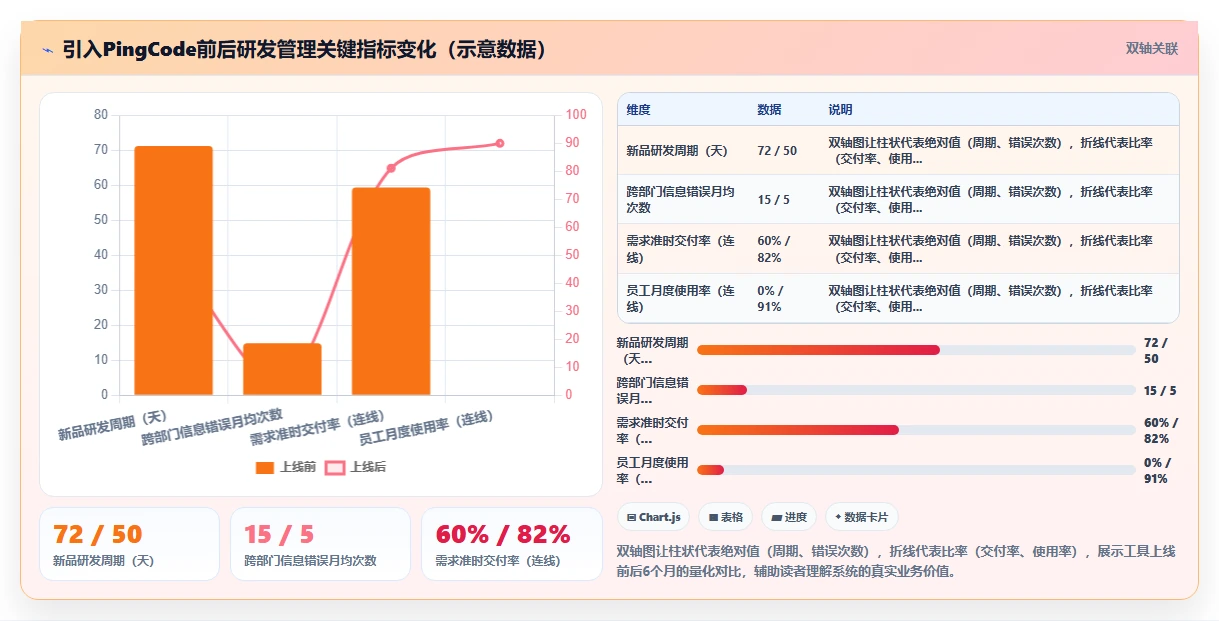The width and height of the screenshot is (1219, 621).
Task: Click the orange bar for 跨部门信息错误月均次数
Action: [x=282, y=369]
